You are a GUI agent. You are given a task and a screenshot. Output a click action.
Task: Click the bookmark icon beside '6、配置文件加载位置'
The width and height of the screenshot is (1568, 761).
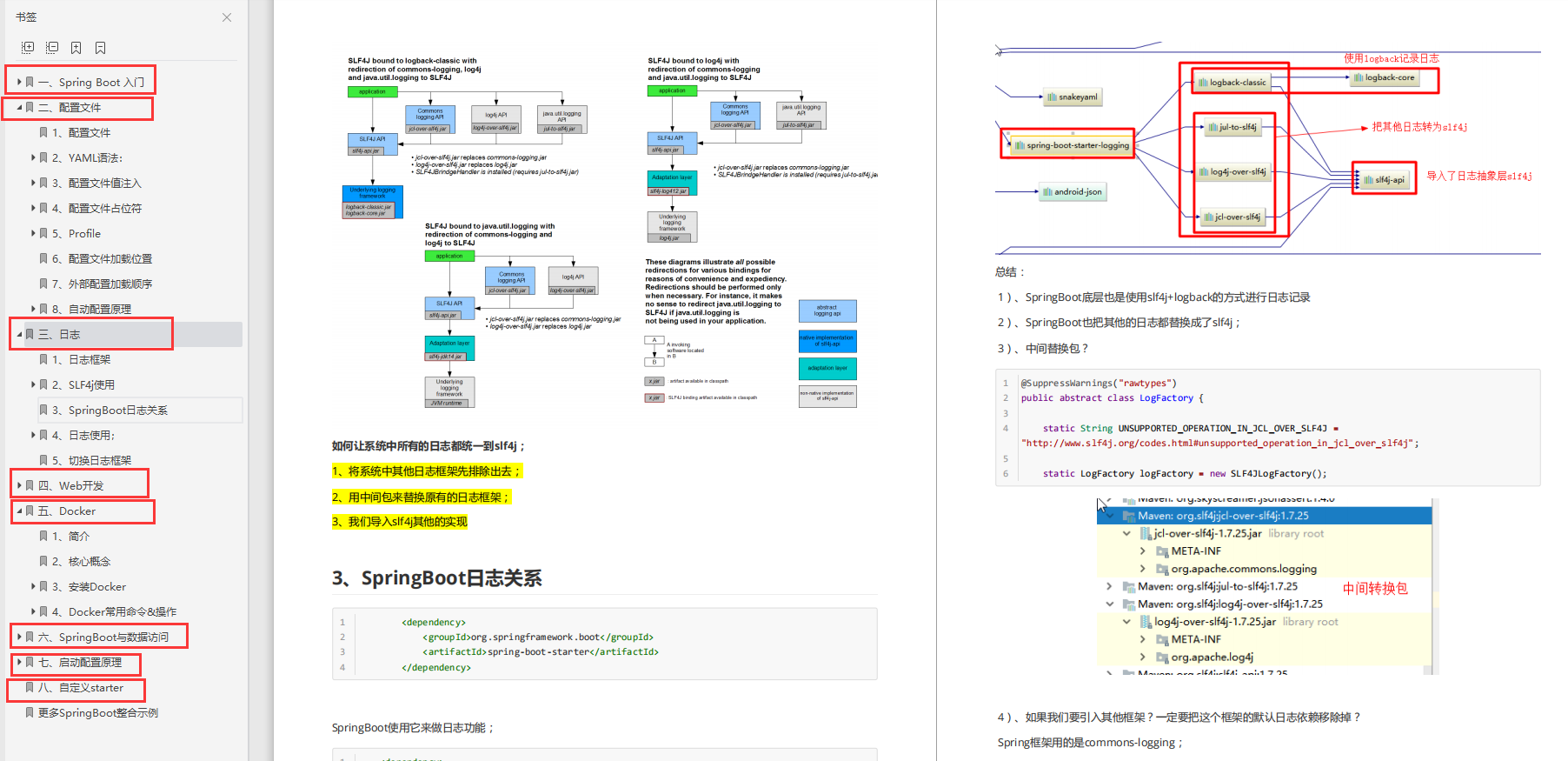(43, 259)
